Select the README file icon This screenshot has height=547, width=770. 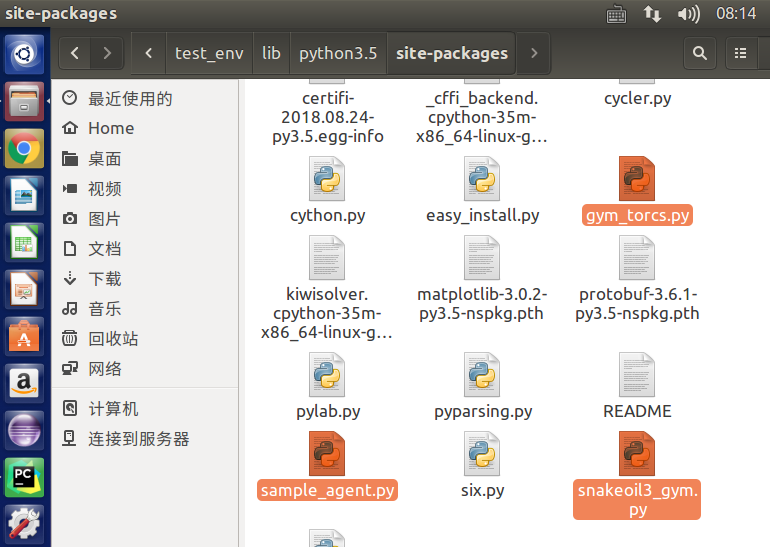click(x=637, y=375)
